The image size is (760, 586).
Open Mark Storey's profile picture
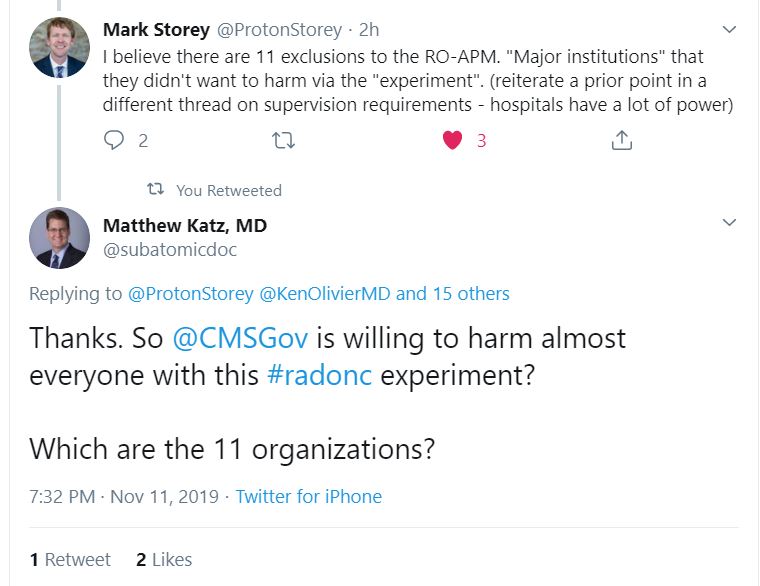tap(59, 49)
